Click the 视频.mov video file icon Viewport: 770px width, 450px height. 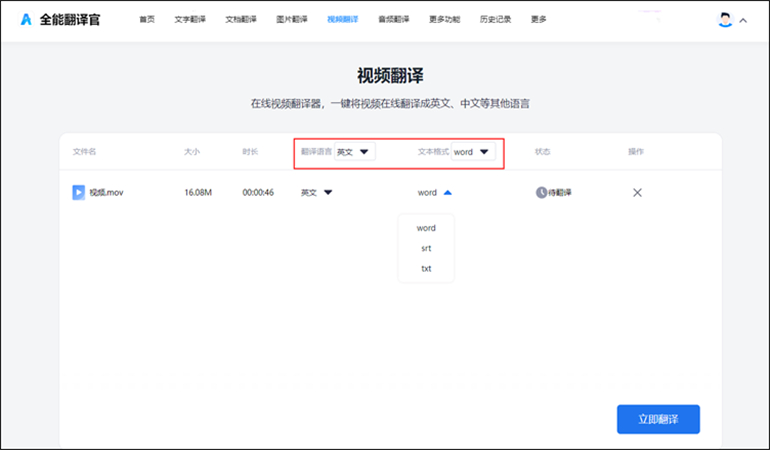point(78,192)
